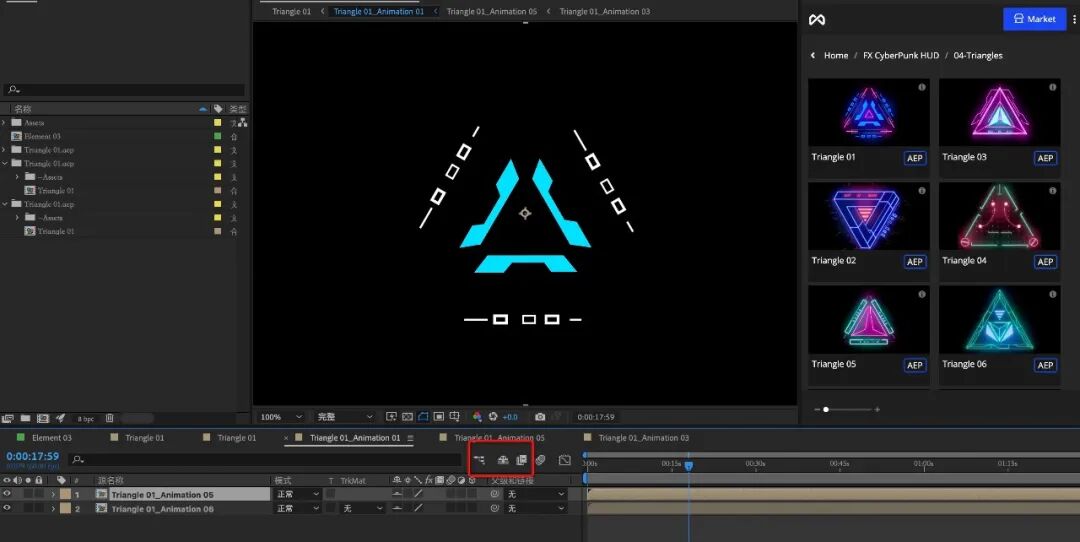Toggle quality switch on layer 2
Viewport: 1080px width, 542px height.
point(418,508)
